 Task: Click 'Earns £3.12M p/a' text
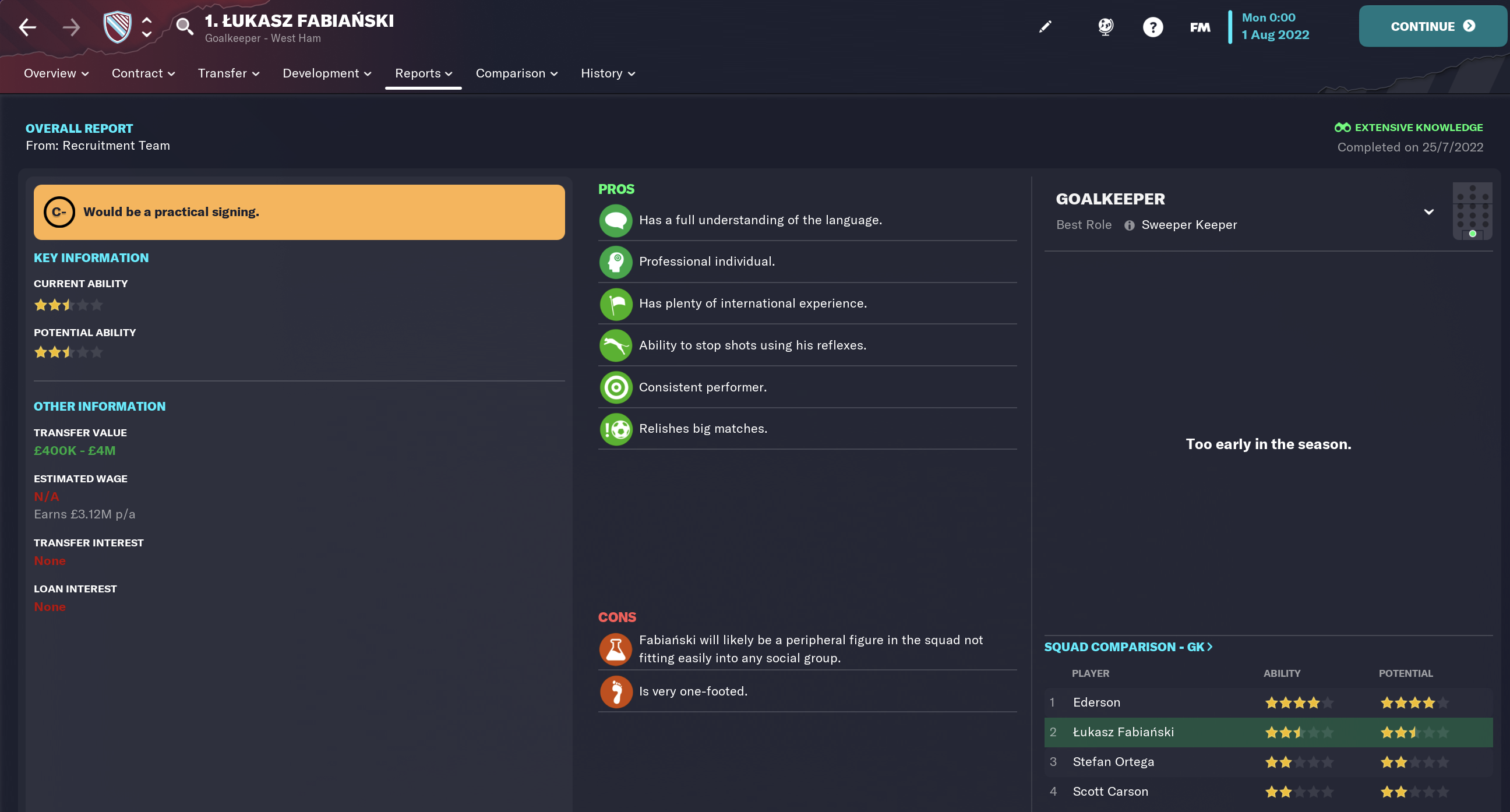pyautogui.click(x=84, y=514)
